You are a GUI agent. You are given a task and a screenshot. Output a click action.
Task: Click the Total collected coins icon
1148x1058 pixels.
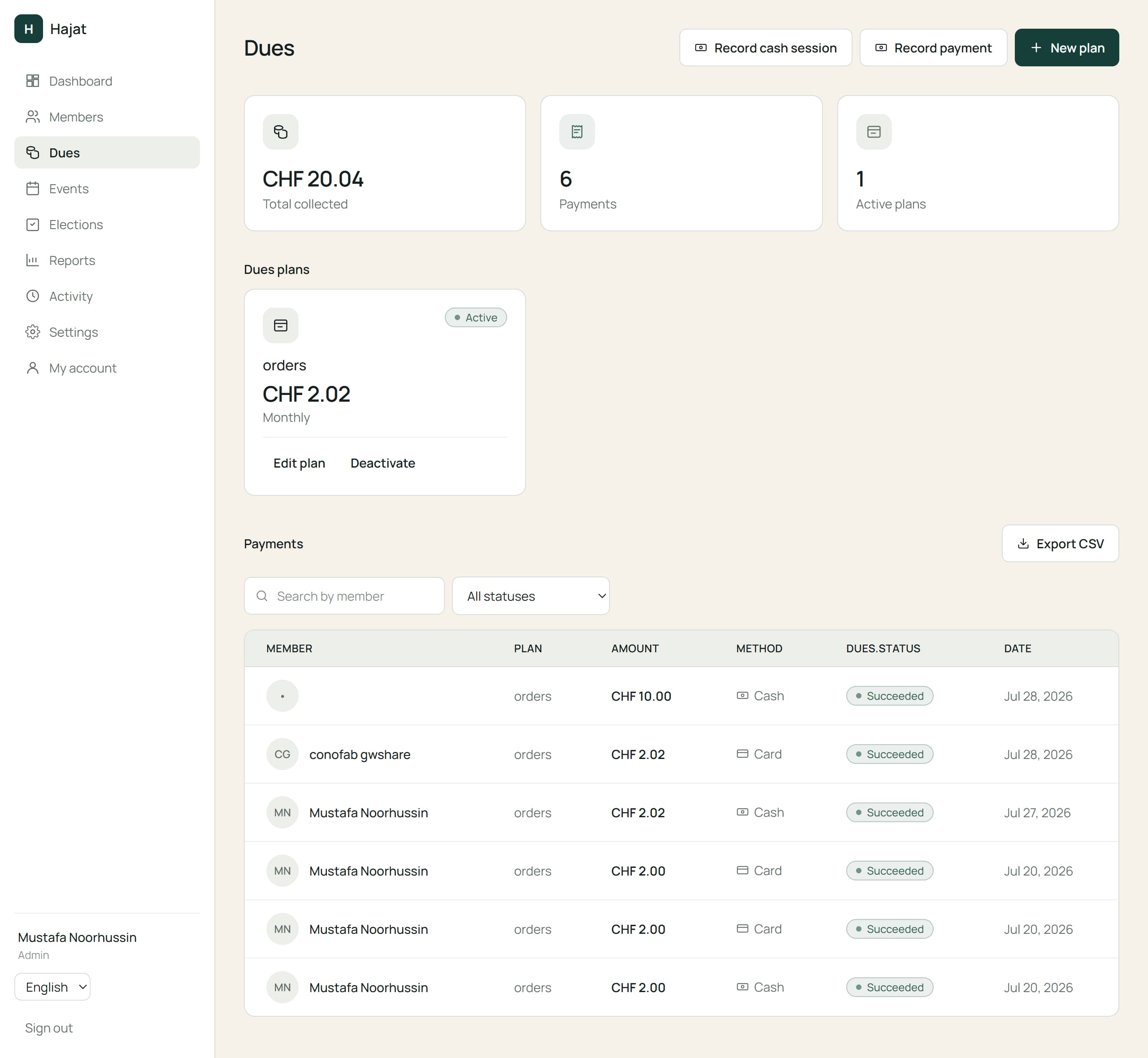point(281,132)
